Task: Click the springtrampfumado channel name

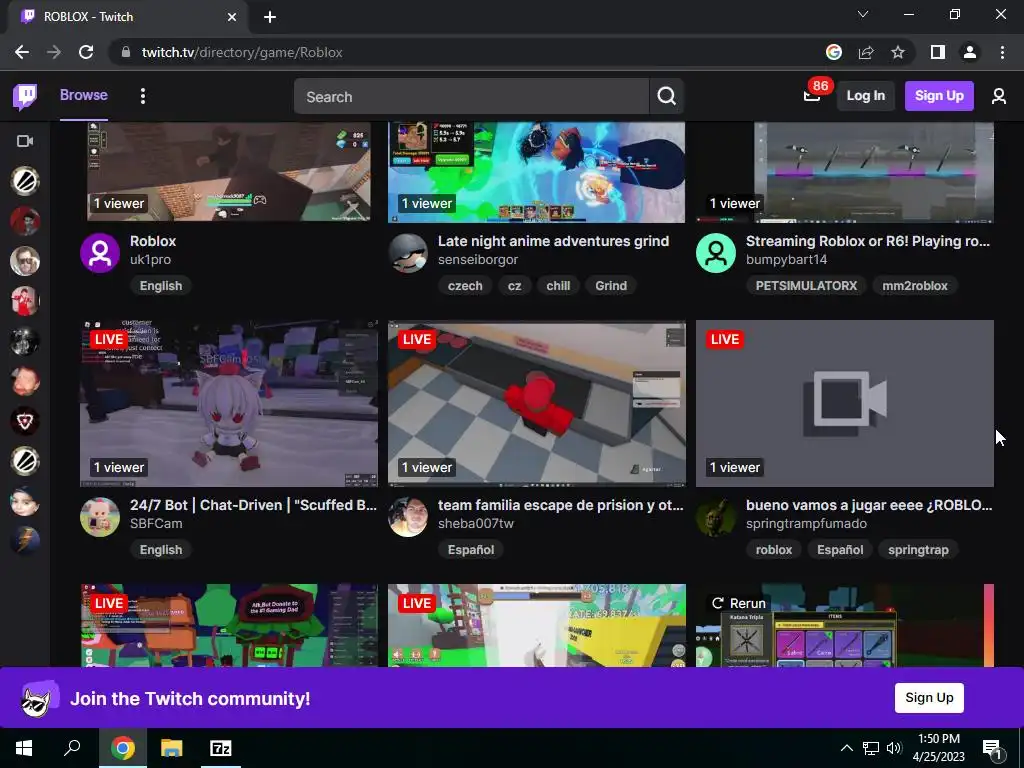Action: pyautogui.click(x=807, y=523)
